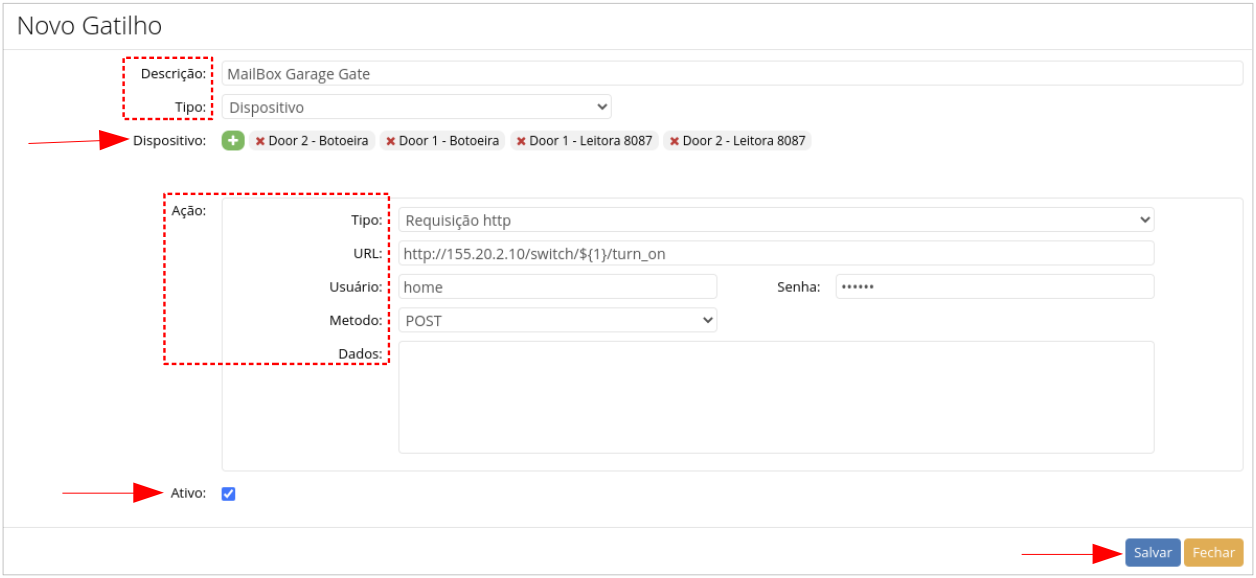Open the Tipo dropdown showing Dispositivo
The height and width of the screenshot is (578, 1256).
(x=416, y=107)
